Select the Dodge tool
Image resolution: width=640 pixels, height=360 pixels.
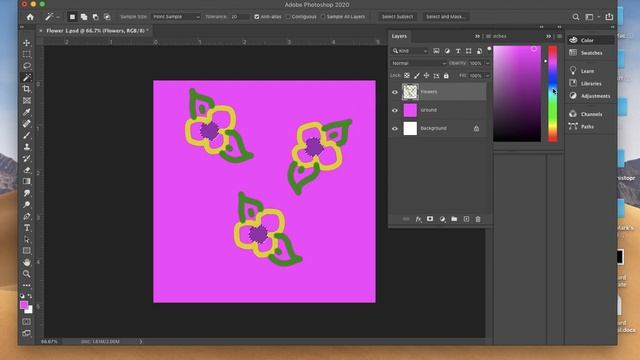tap(27, 204)
